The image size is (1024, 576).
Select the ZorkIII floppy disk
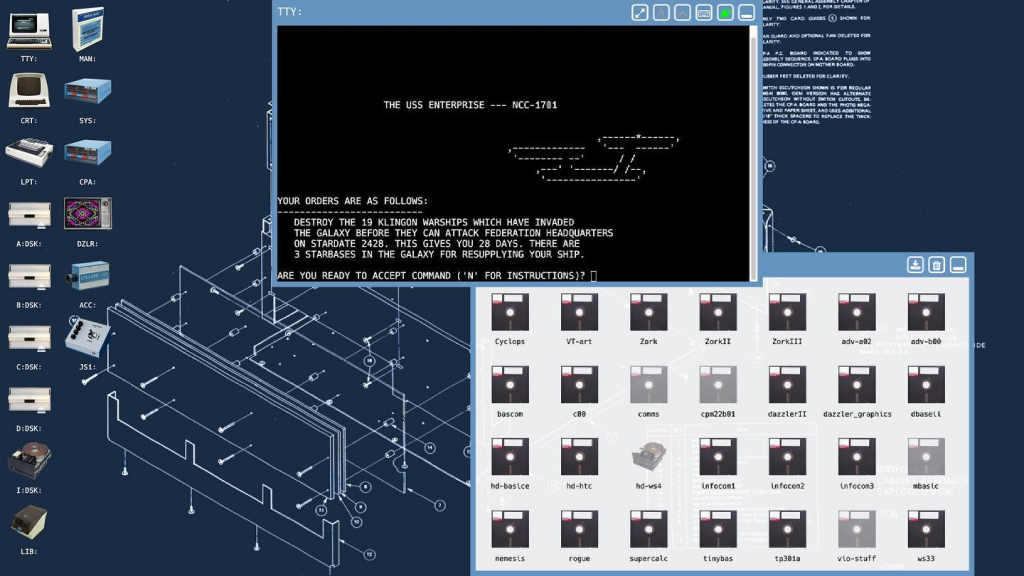click(787, 312)
